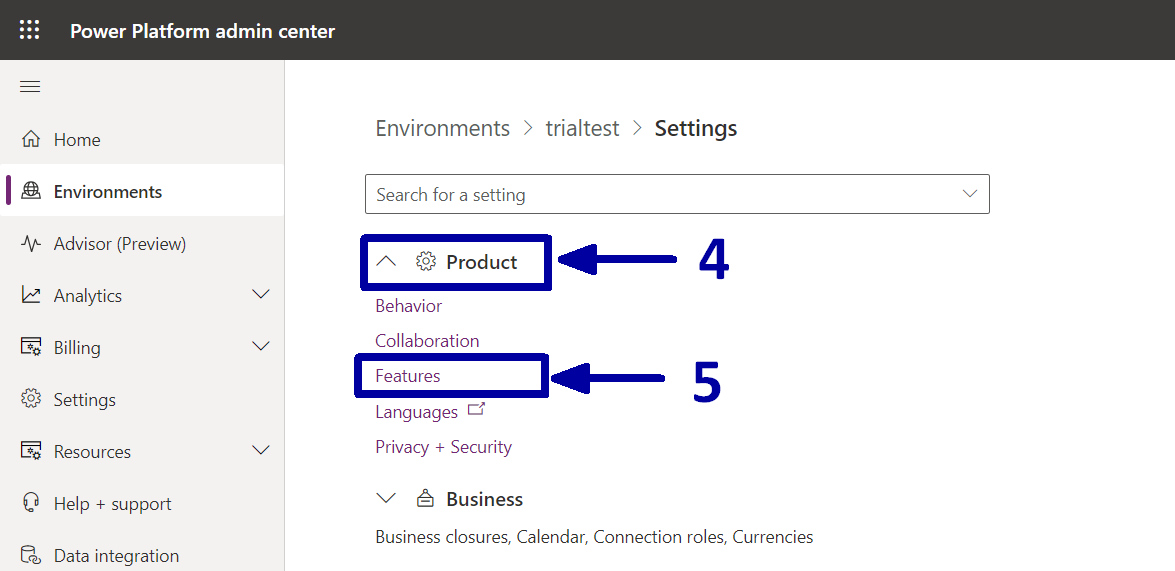Image resolution: width=1175 pixels, height=571 pixels.
Task: Click Business closures, Calendar description text
Action: (594, 537)
